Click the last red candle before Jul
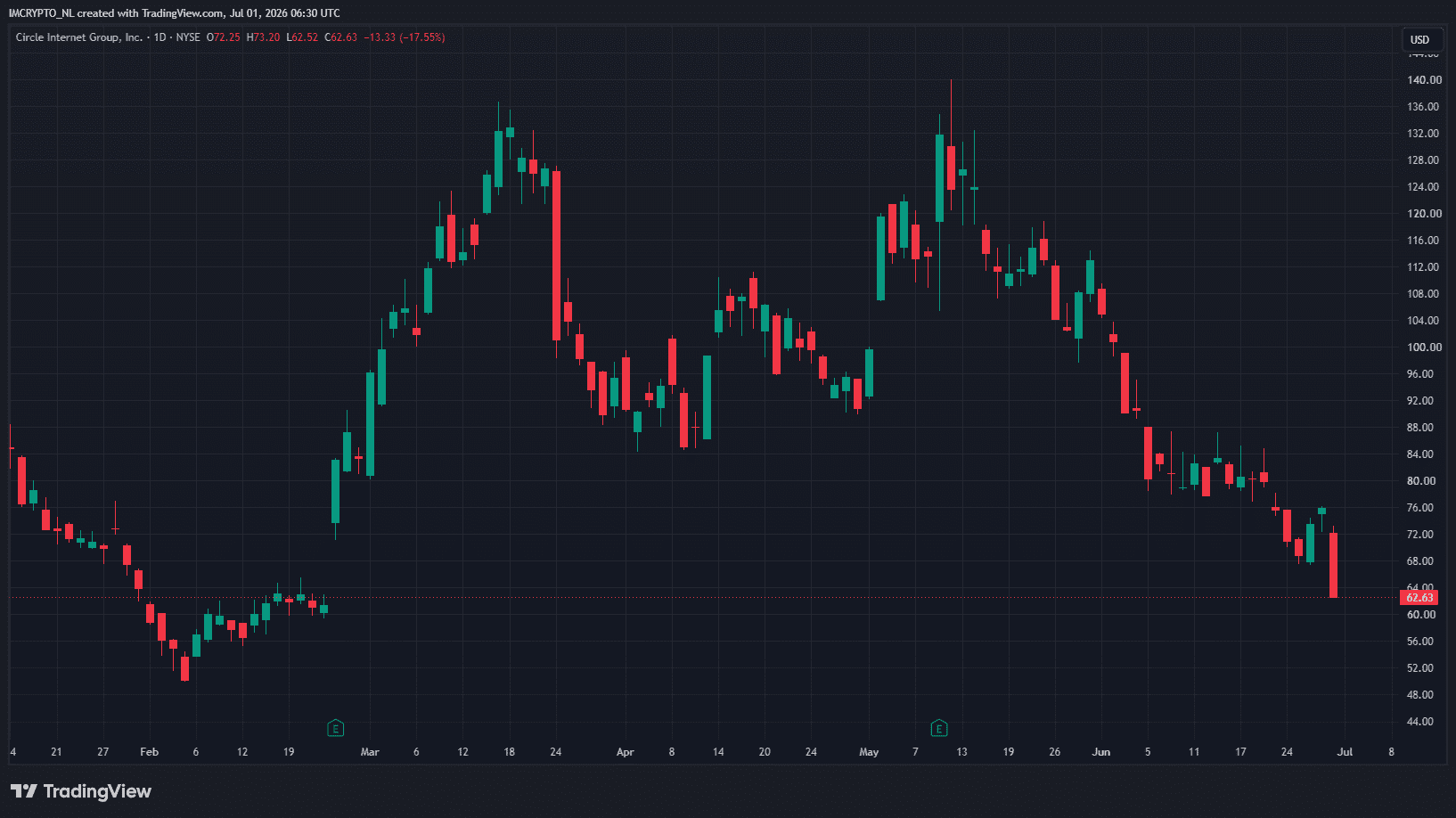The width and height of the screenshot is (1456, 818). pos(1333,565)
